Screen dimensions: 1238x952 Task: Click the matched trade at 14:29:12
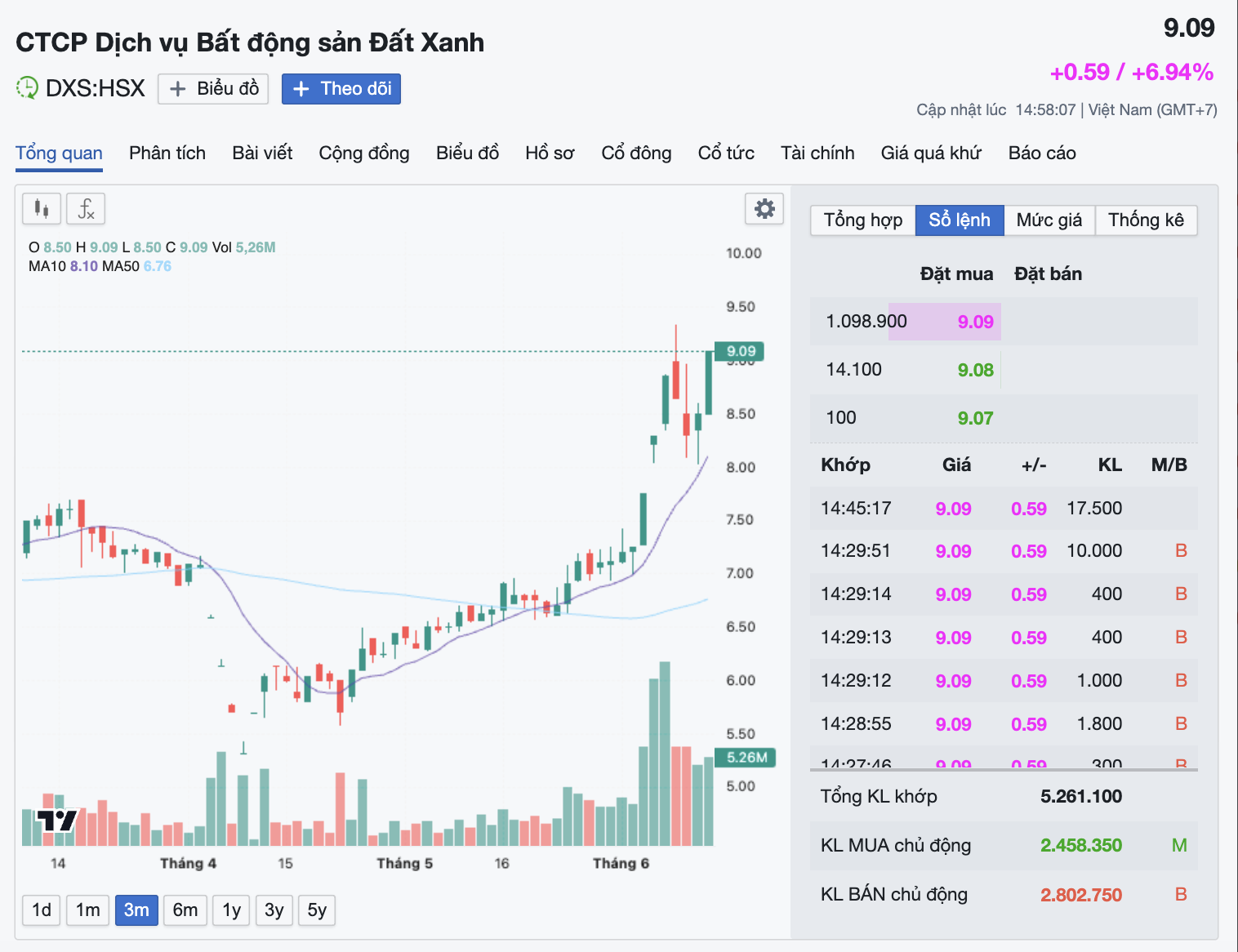point(1004,681)
